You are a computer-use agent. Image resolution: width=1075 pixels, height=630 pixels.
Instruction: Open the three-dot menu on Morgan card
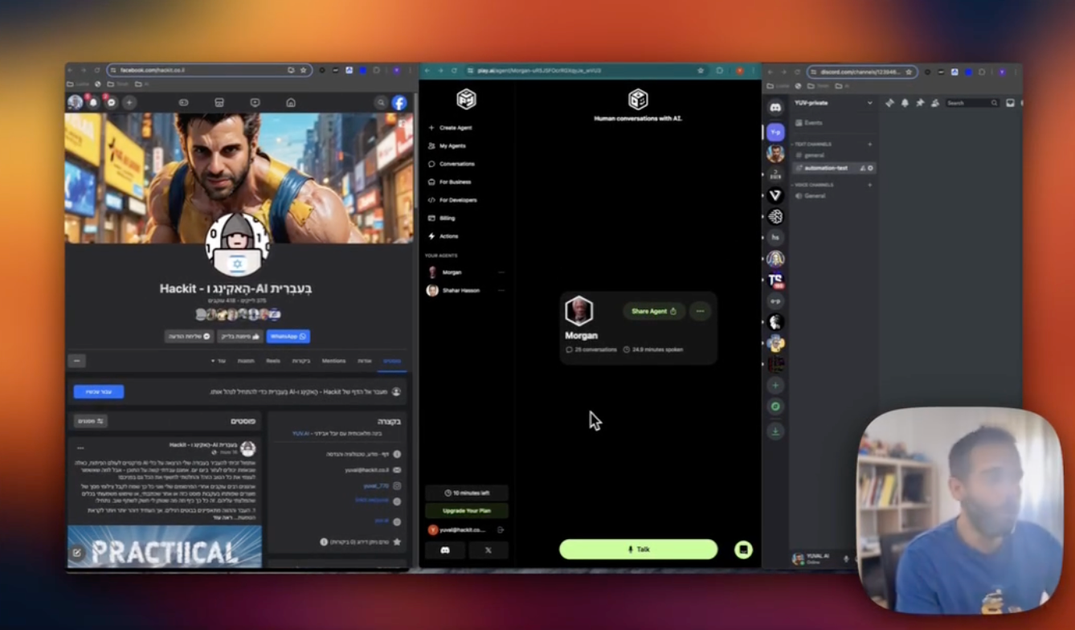tap(700, 311)
